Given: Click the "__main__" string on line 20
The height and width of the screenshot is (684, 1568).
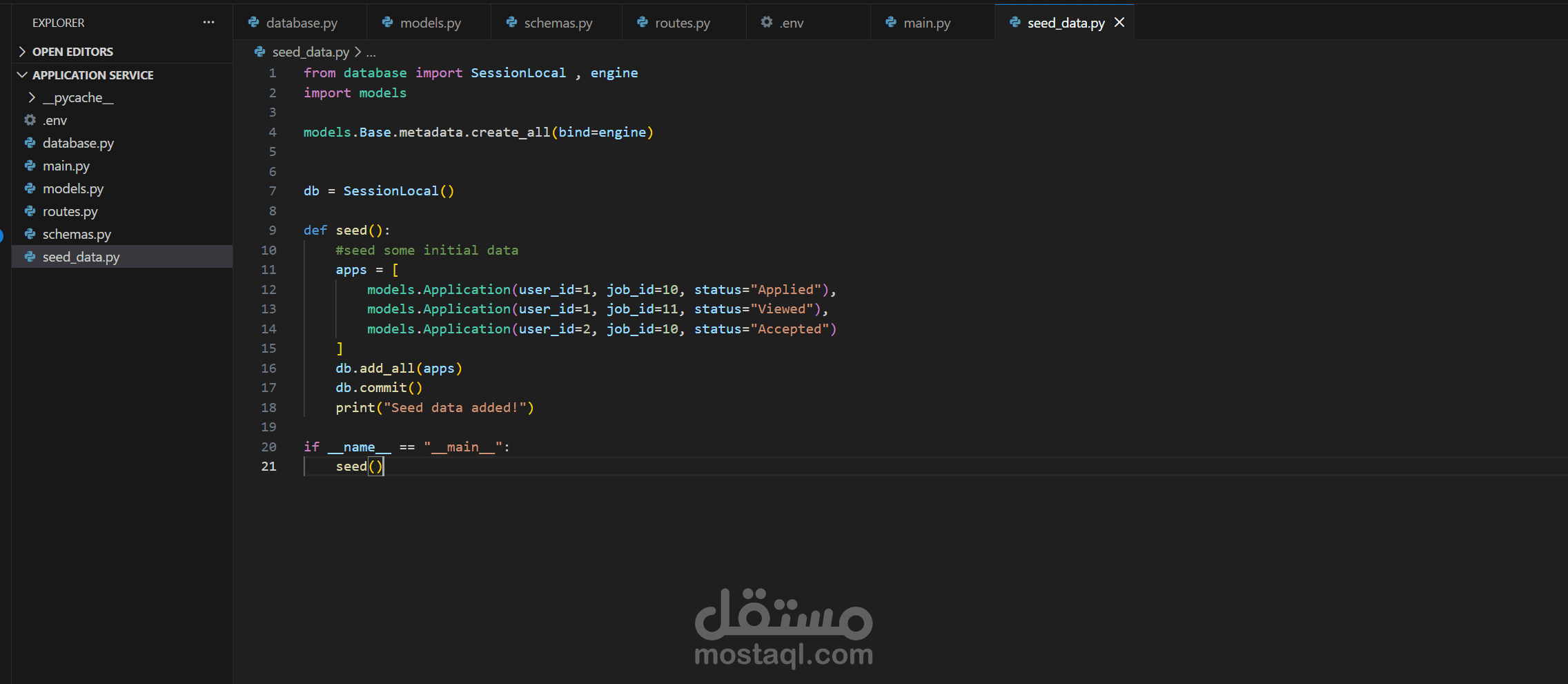Looking at the screenshot, I should click(462, 447).
